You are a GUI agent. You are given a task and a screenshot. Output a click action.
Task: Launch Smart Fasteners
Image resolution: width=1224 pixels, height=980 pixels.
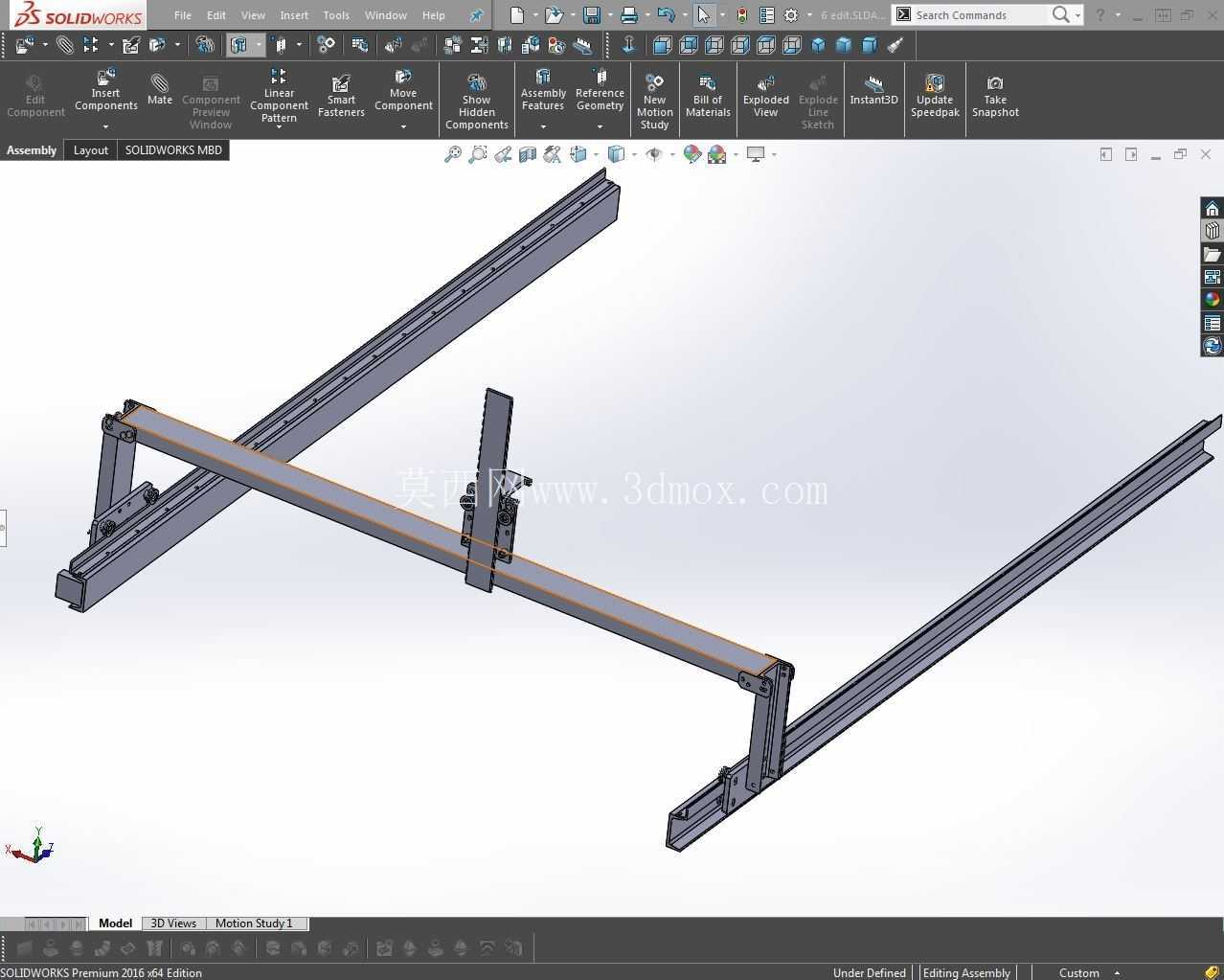point(341,96)
